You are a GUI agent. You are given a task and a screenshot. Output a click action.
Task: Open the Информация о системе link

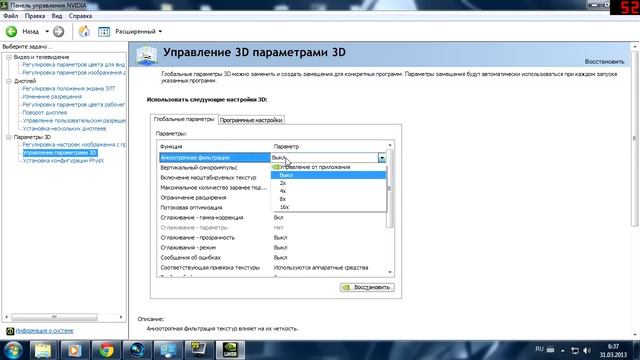point(44,331)
